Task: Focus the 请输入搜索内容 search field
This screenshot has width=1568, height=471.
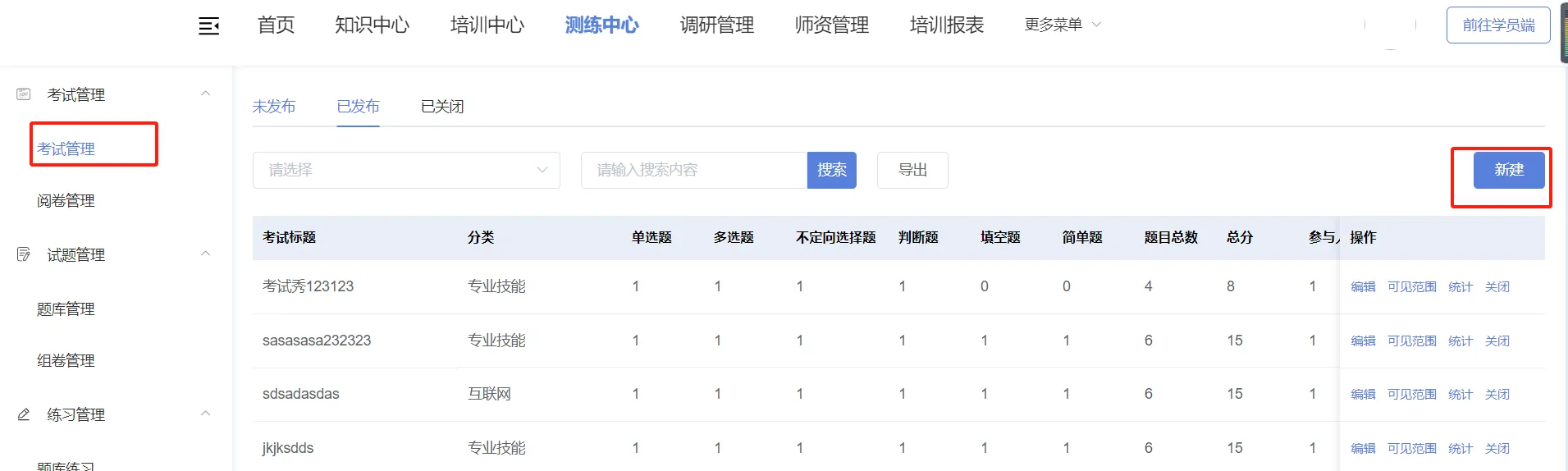Action: pyautogui.click(x=694, y=170)
